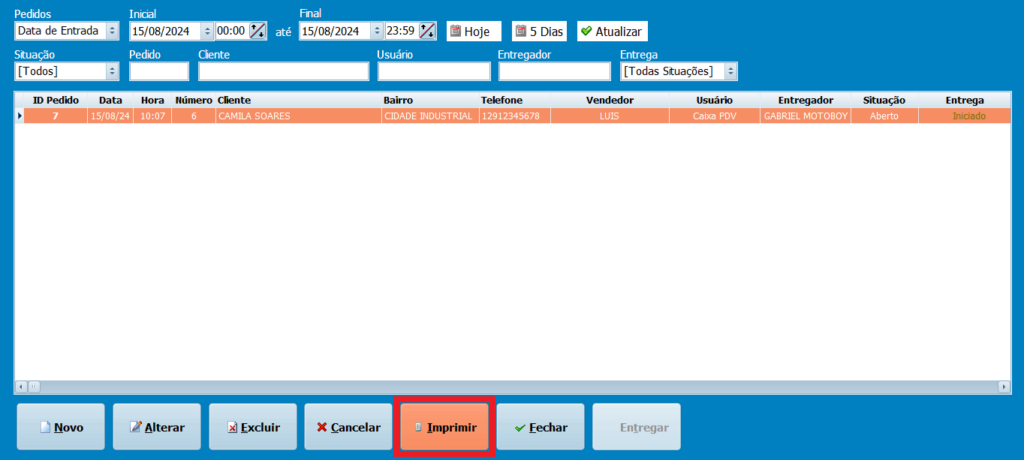The image size is (1024, 460).
Task: Click the Hoje calendar button
Action: [x=474, y=31]
